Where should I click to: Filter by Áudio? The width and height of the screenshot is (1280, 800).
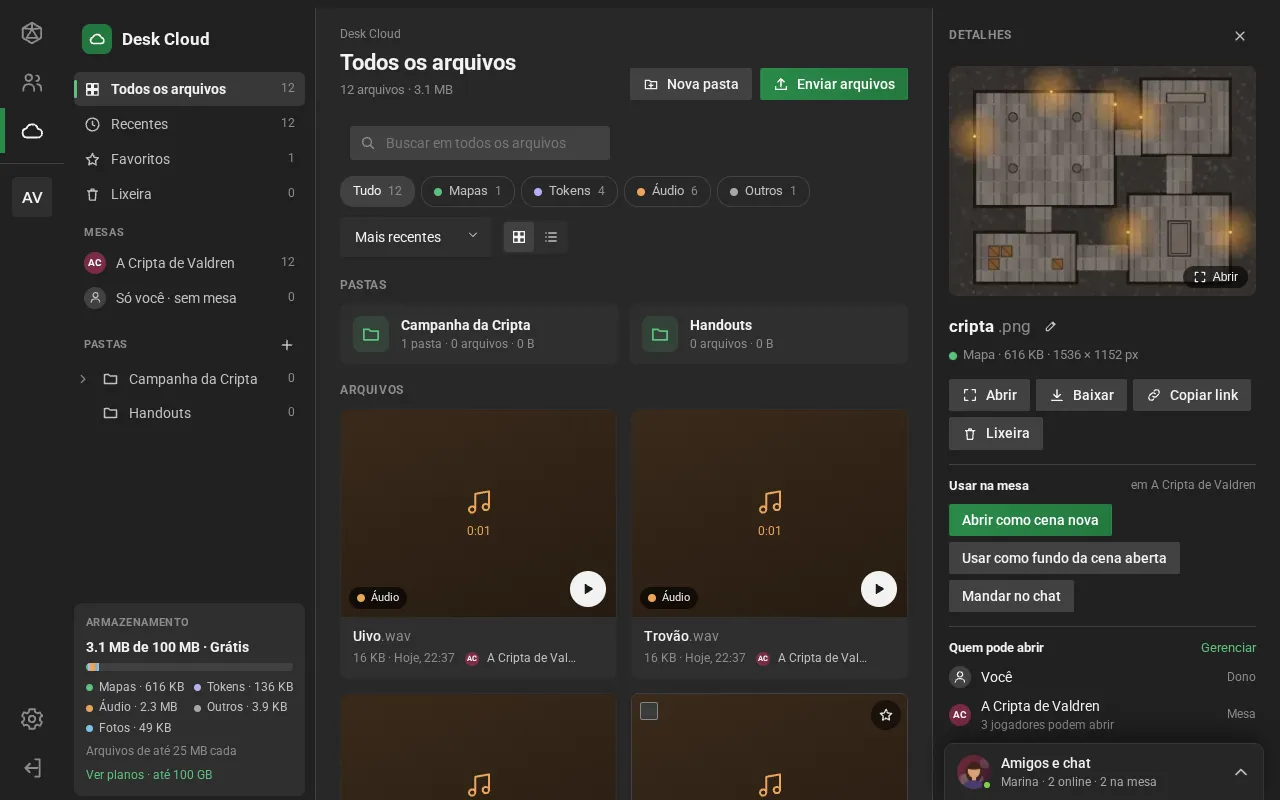pos(668,191)
